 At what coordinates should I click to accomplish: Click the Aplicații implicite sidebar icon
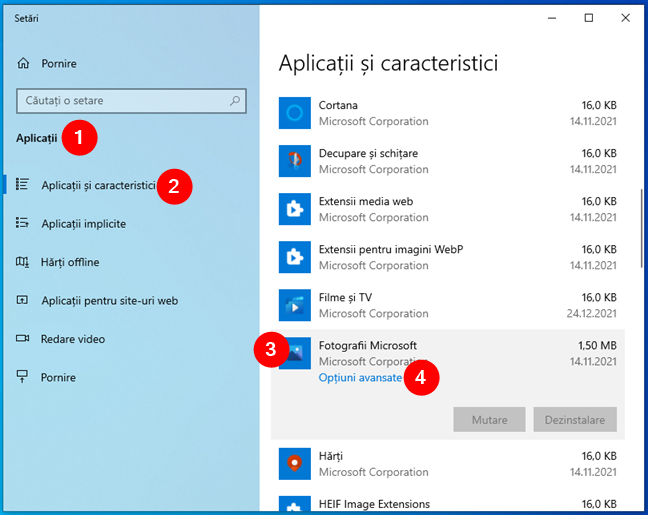click(22, 223)
